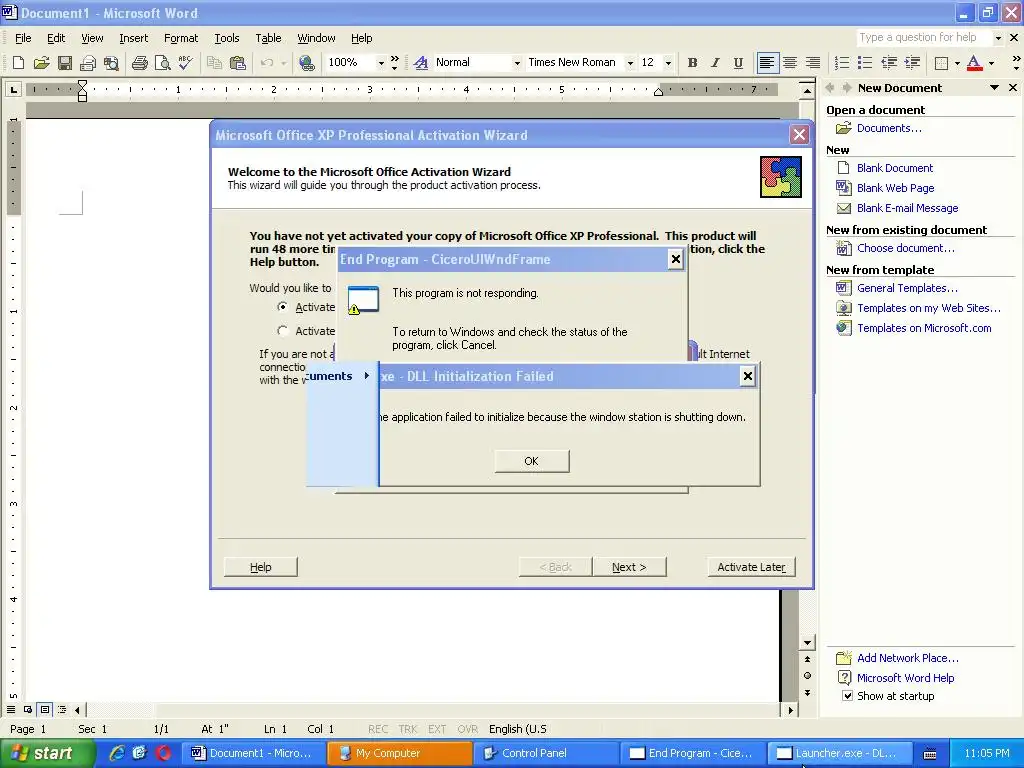The width and height of the screenshot is (1024, 768).
Task: Toggle Italic formatting
Action: pos(715,63)
